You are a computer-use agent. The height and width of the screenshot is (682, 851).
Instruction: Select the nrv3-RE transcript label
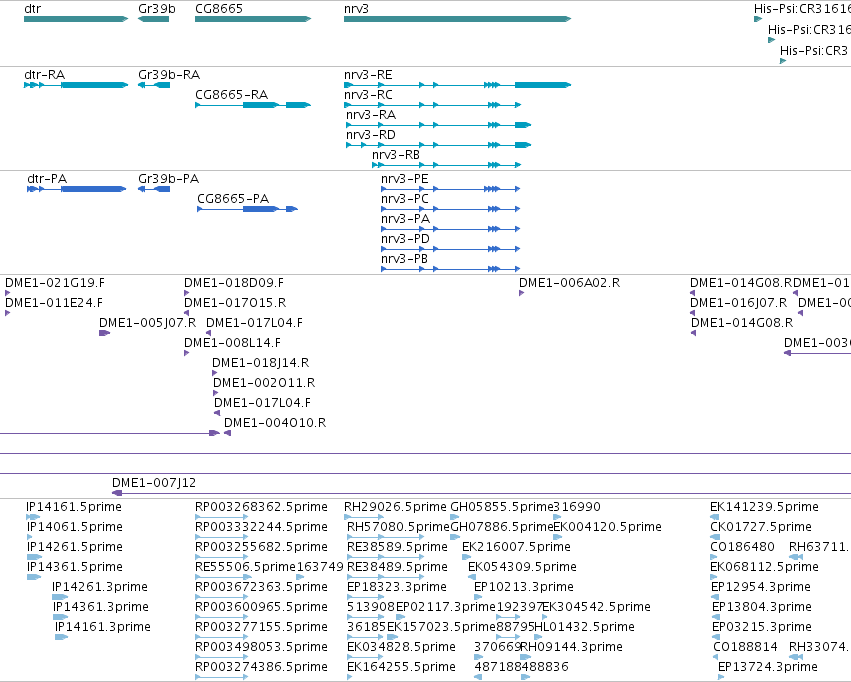point(368,75)
